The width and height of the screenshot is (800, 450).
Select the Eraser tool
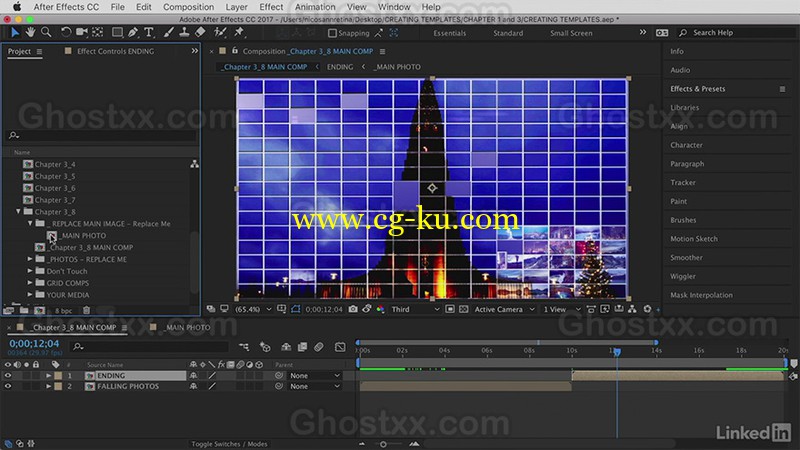click(201, 33)
